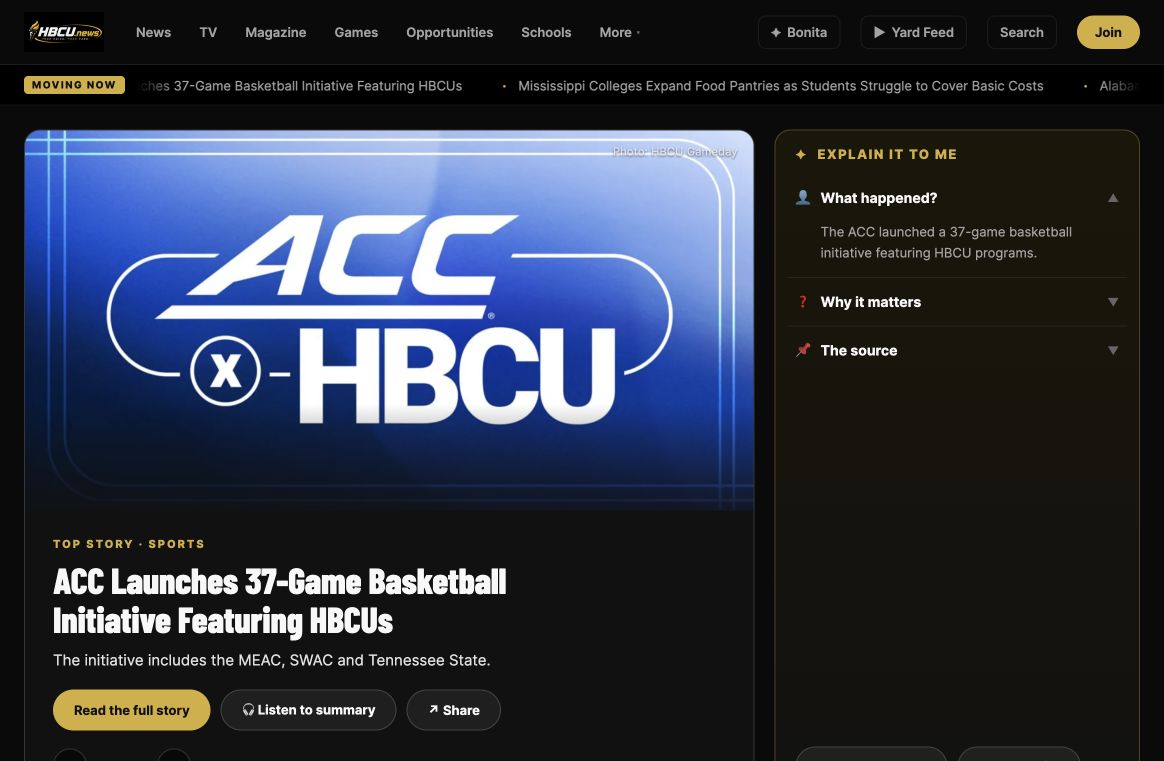Open the News menu item
The image size is (1164, 761).
[153, 33]
